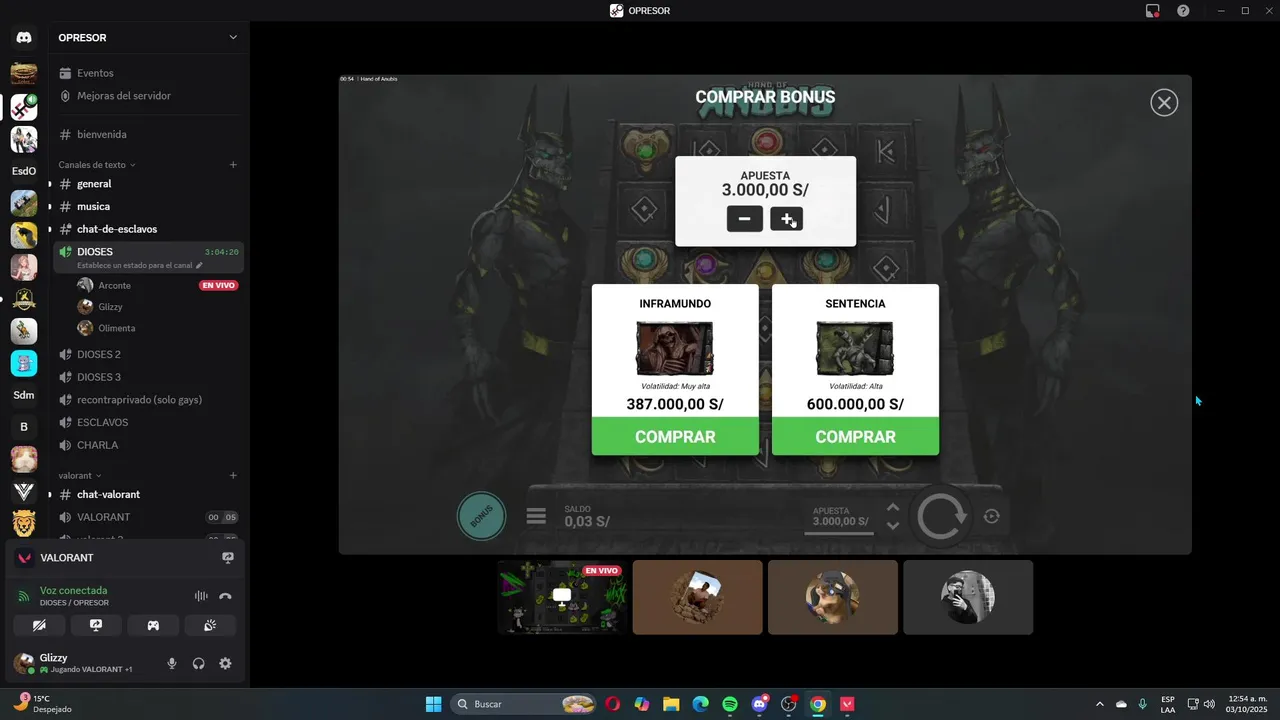Buy the Inframundo bonus
The height and width of the screenshot is (720, 1280).
[x=675, y=437]
